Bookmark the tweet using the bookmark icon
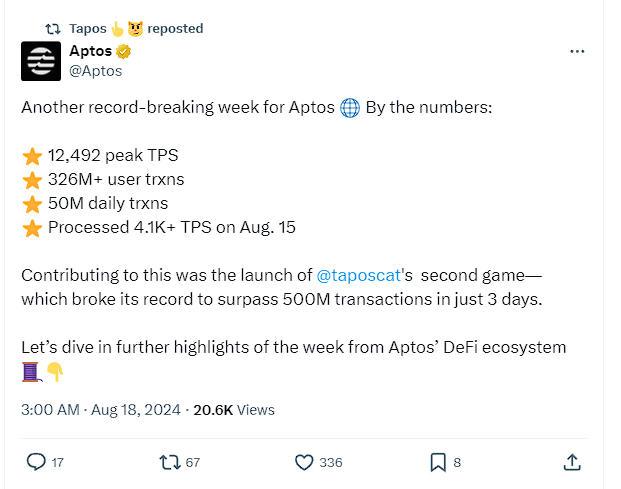Screen dimensions: 621x489 click(x=438, y=462)
